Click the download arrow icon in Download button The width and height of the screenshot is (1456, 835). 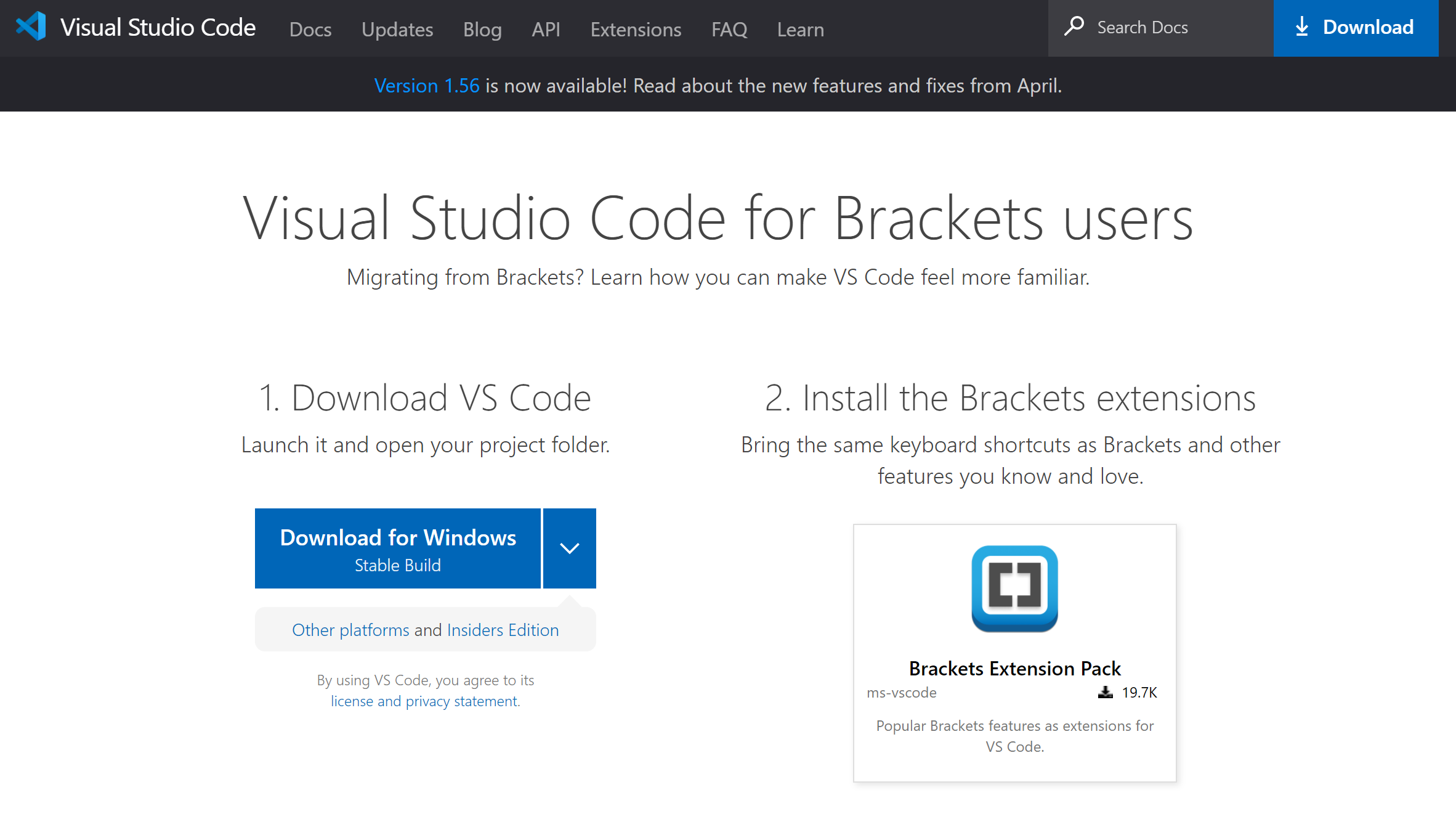[x=1301, y=26]
